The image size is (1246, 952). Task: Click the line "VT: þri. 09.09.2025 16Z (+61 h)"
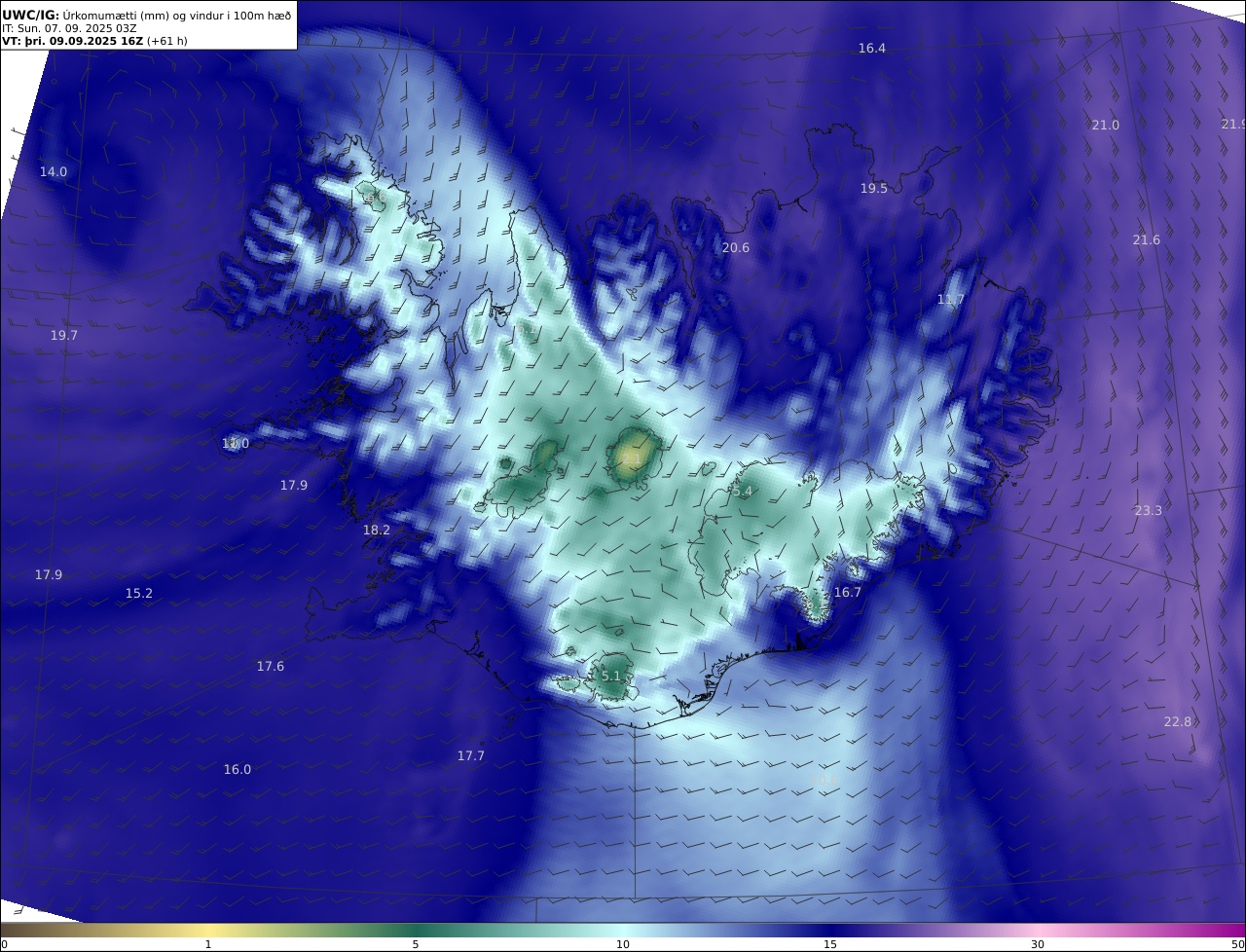pyautogui.click(x=94, y=41)
